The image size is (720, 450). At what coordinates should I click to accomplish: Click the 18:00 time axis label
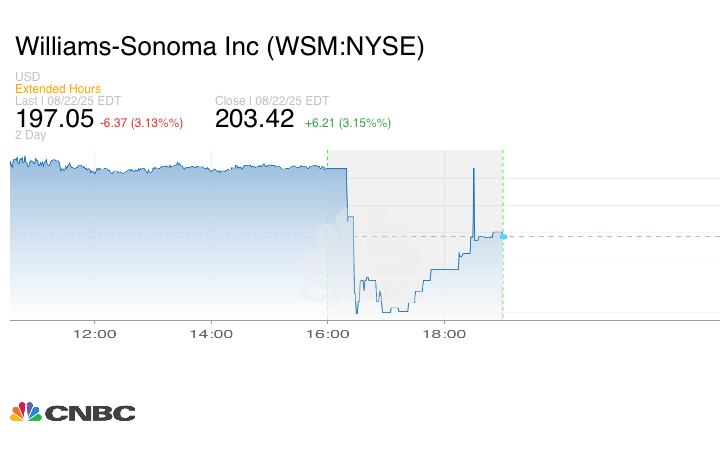(x=444, y=335)
